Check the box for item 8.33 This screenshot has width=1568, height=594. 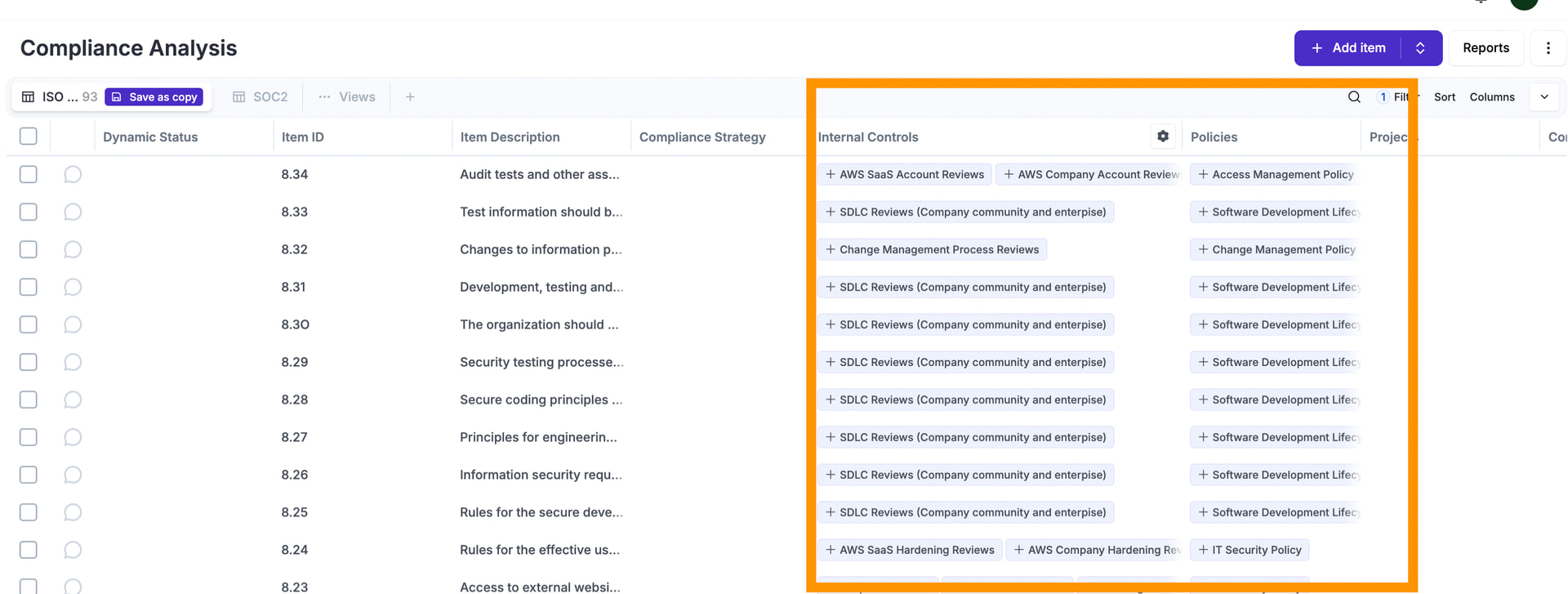[x=29, y=212]
